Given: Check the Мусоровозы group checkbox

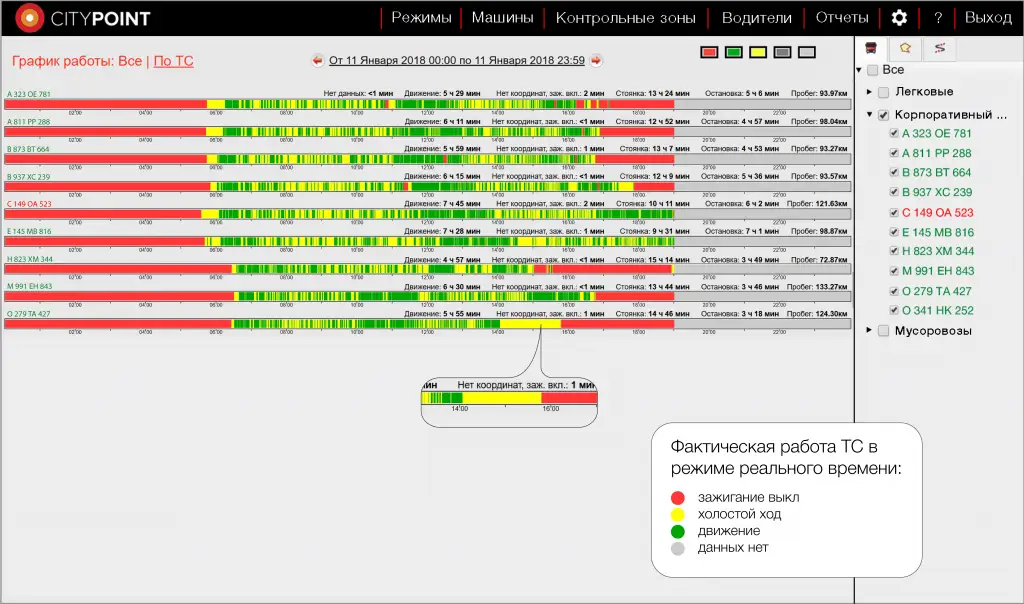Looking at the screenshot, I should click(x=883, y=331).
